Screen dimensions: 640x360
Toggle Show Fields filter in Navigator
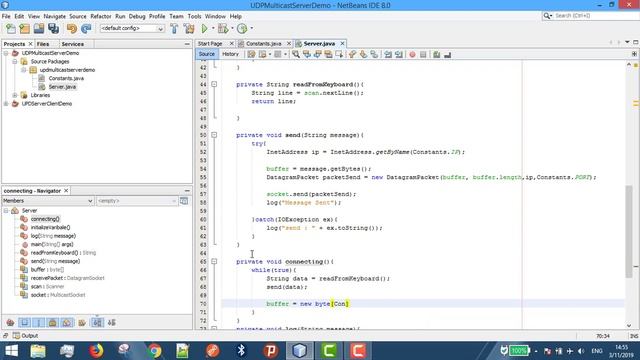point(24,322)
